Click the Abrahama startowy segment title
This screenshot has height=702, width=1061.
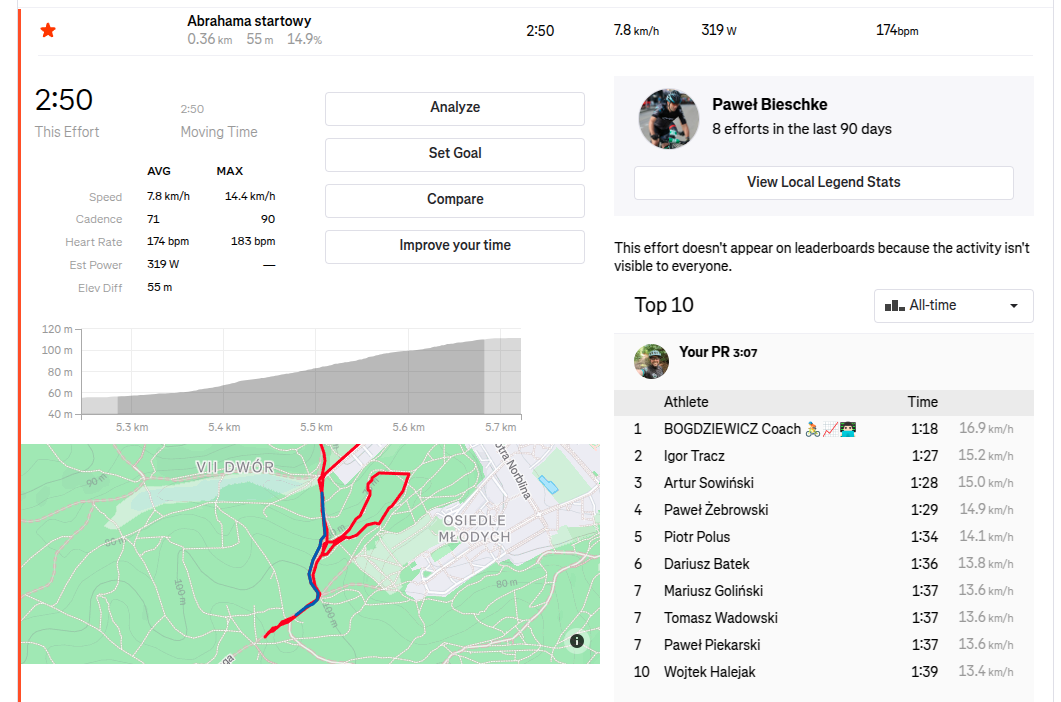point(249,21)
